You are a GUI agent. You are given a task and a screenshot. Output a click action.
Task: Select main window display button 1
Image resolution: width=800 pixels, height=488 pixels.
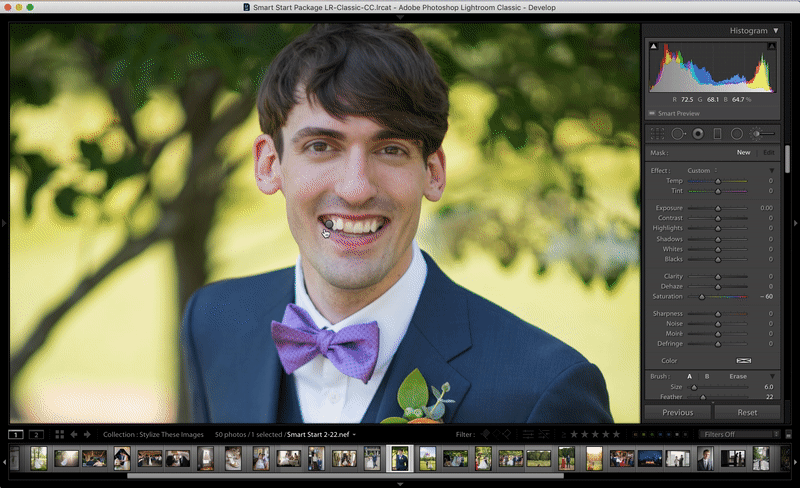tap(16, 434)
